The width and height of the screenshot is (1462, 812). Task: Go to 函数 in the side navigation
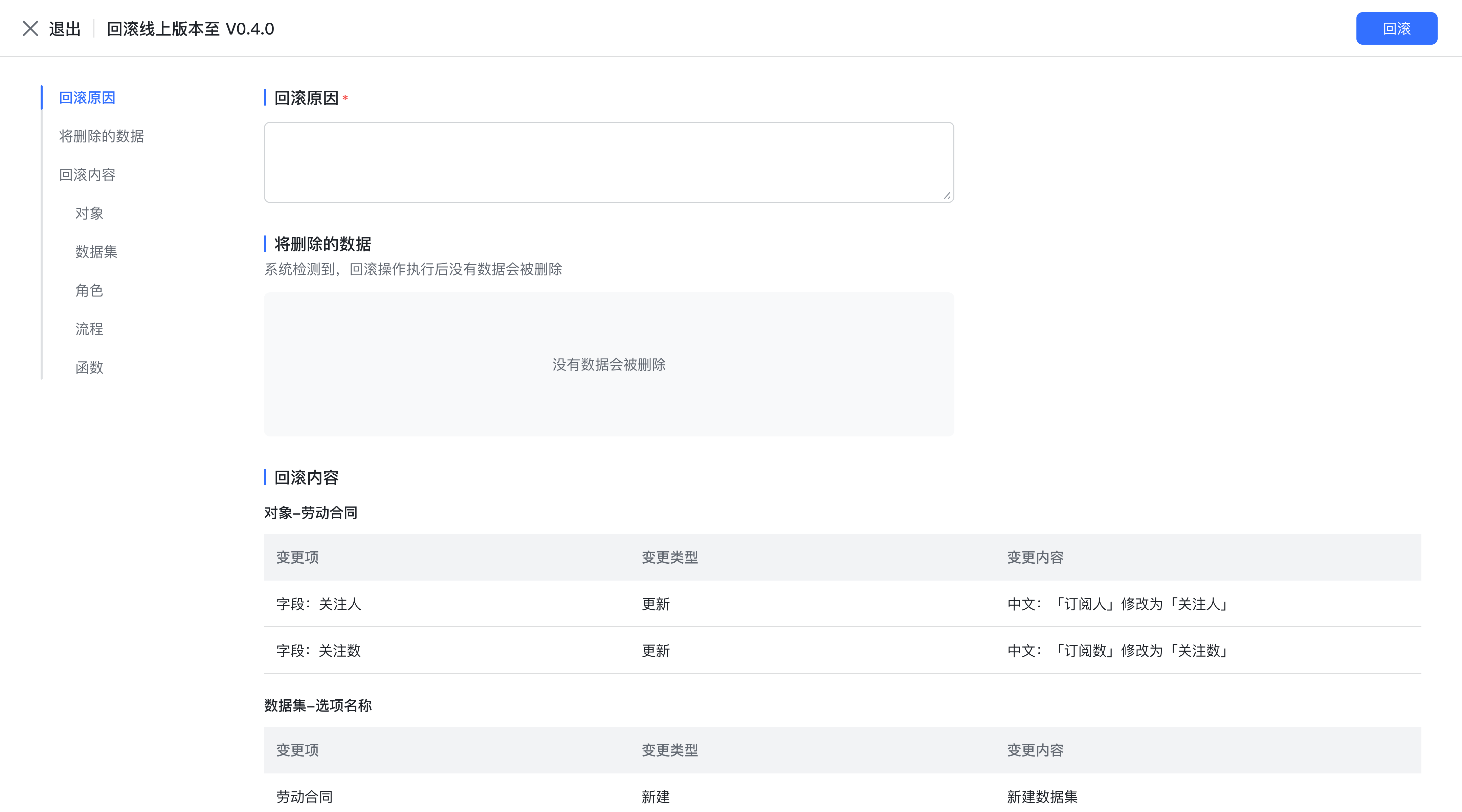89,368
